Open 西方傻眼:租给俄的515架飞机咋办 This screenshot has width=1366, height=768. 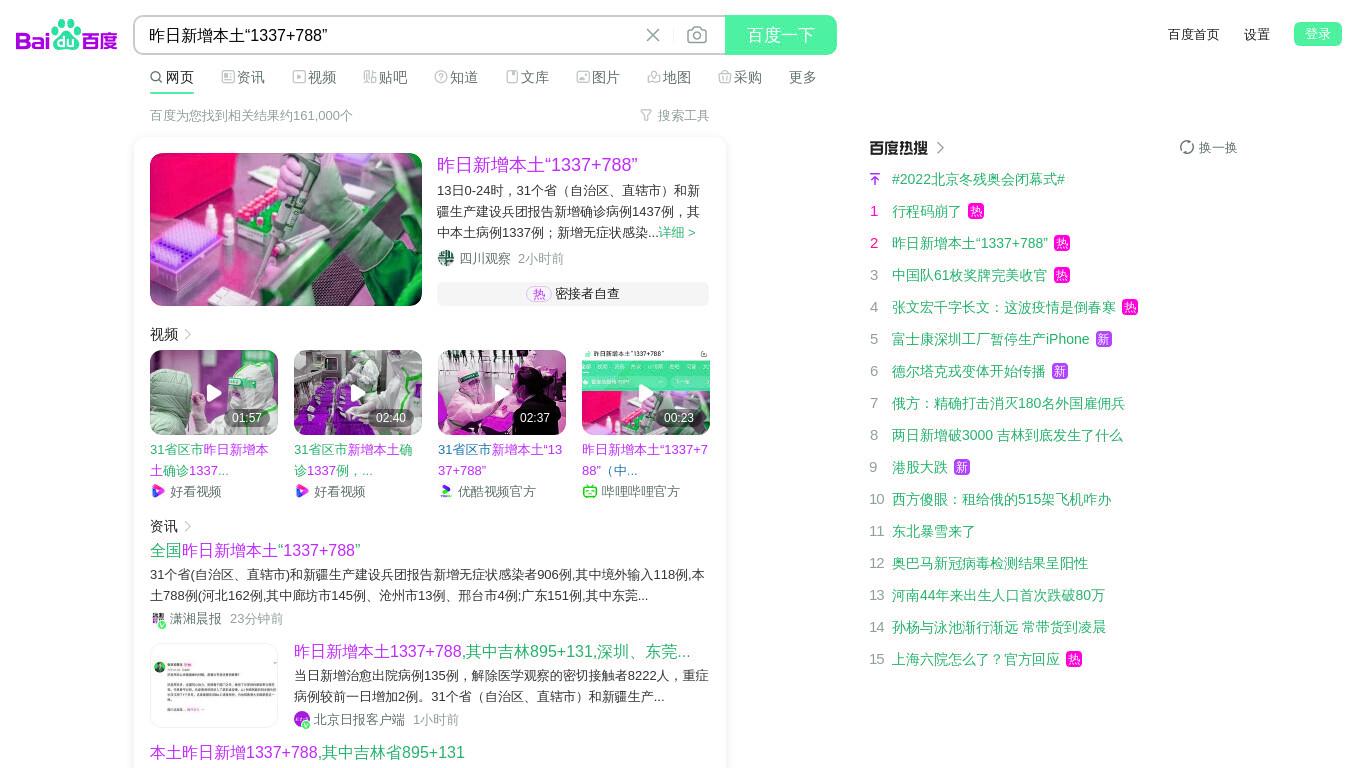point(1002,499)
